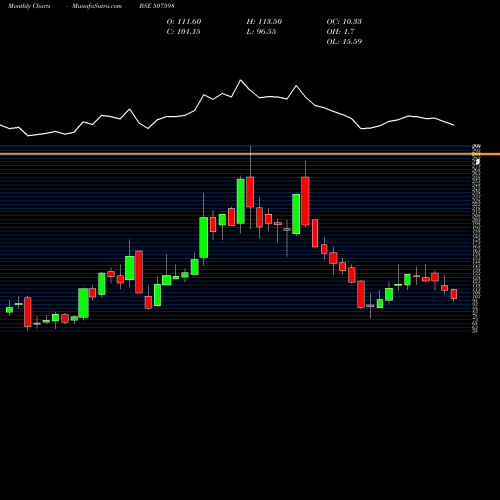Screen dimensions: 500x500
Task: Click the last red candle on the right
Action: (454, 294)
